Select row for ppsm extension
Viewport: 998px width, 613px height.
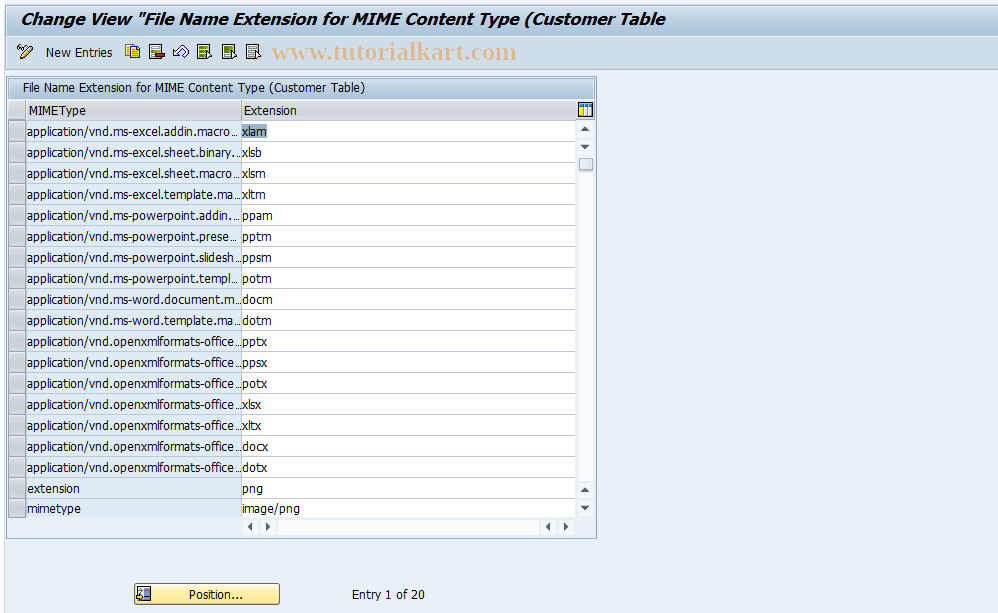17,257
